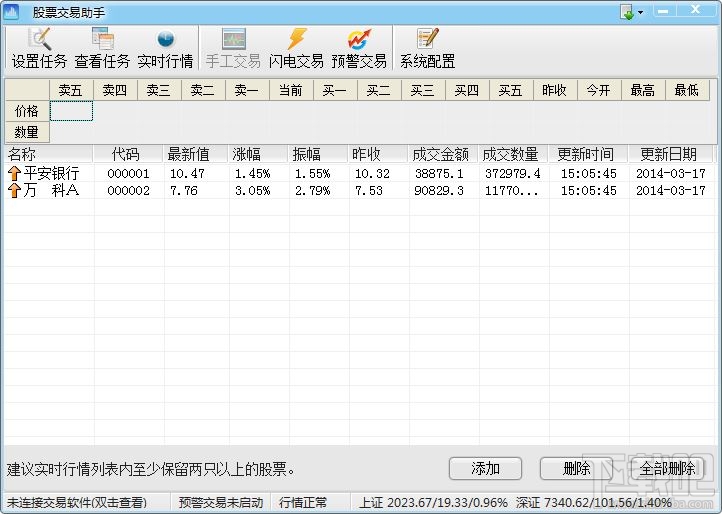This screenshot has height=514, width=722.
Task: Click the 添加 button
Action: pyautogui.click(x=485, y=468)
